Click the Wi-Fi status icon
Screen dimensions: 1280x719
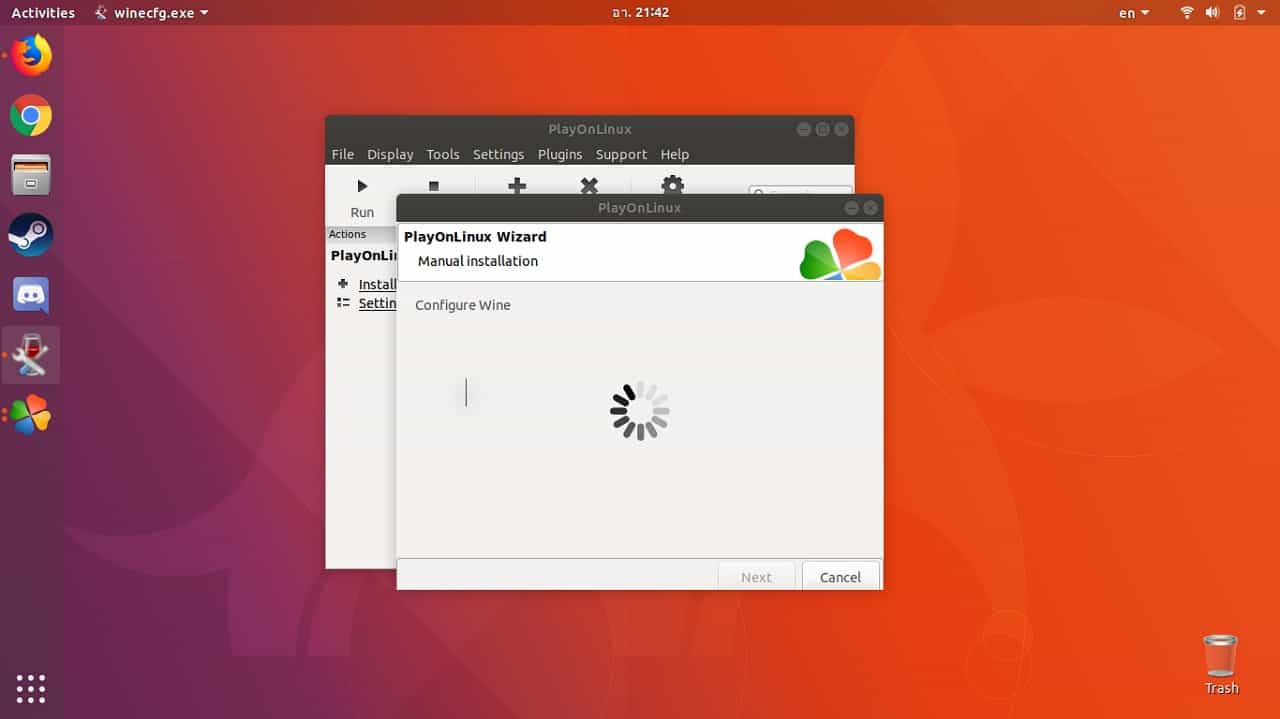click(x=1187, y=13)
